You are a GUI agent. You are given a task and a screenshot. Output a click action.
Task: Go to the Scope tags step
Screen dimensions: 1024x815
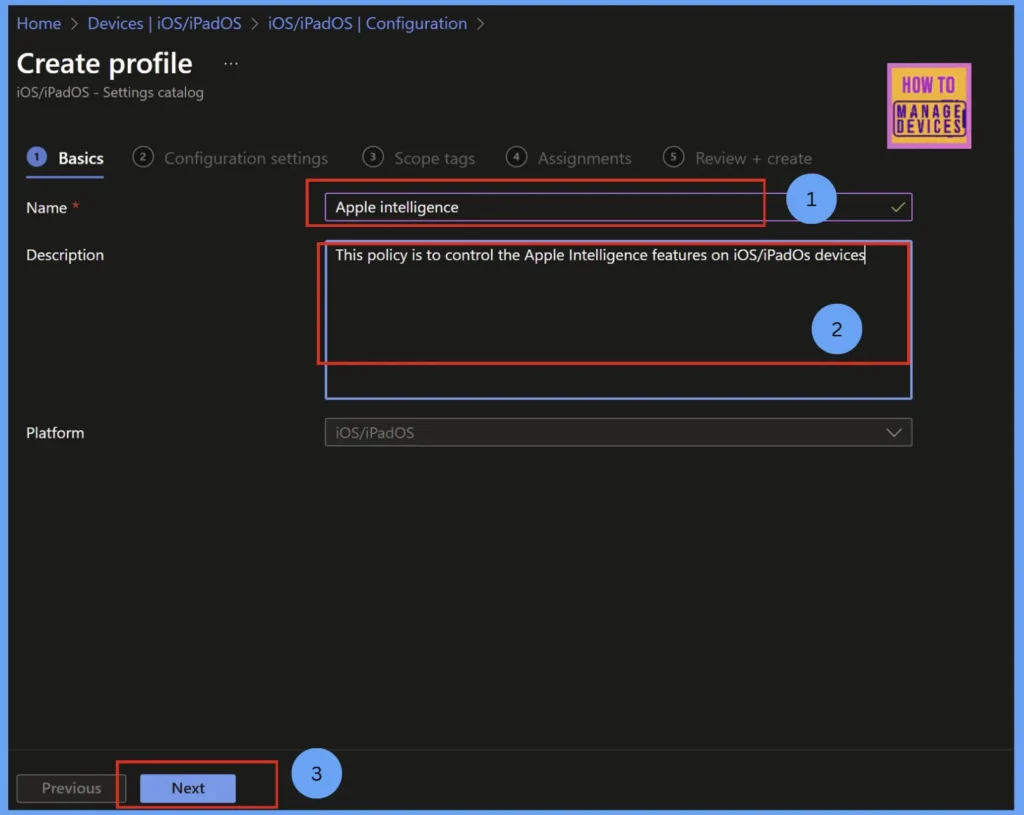coord(418,158)
